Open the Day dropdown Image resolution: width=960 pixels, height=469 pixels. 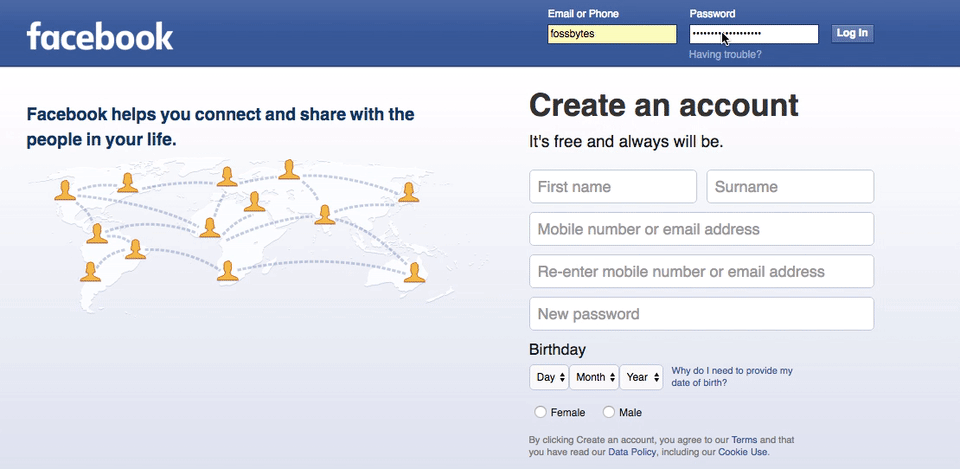(x=549, y=377)
